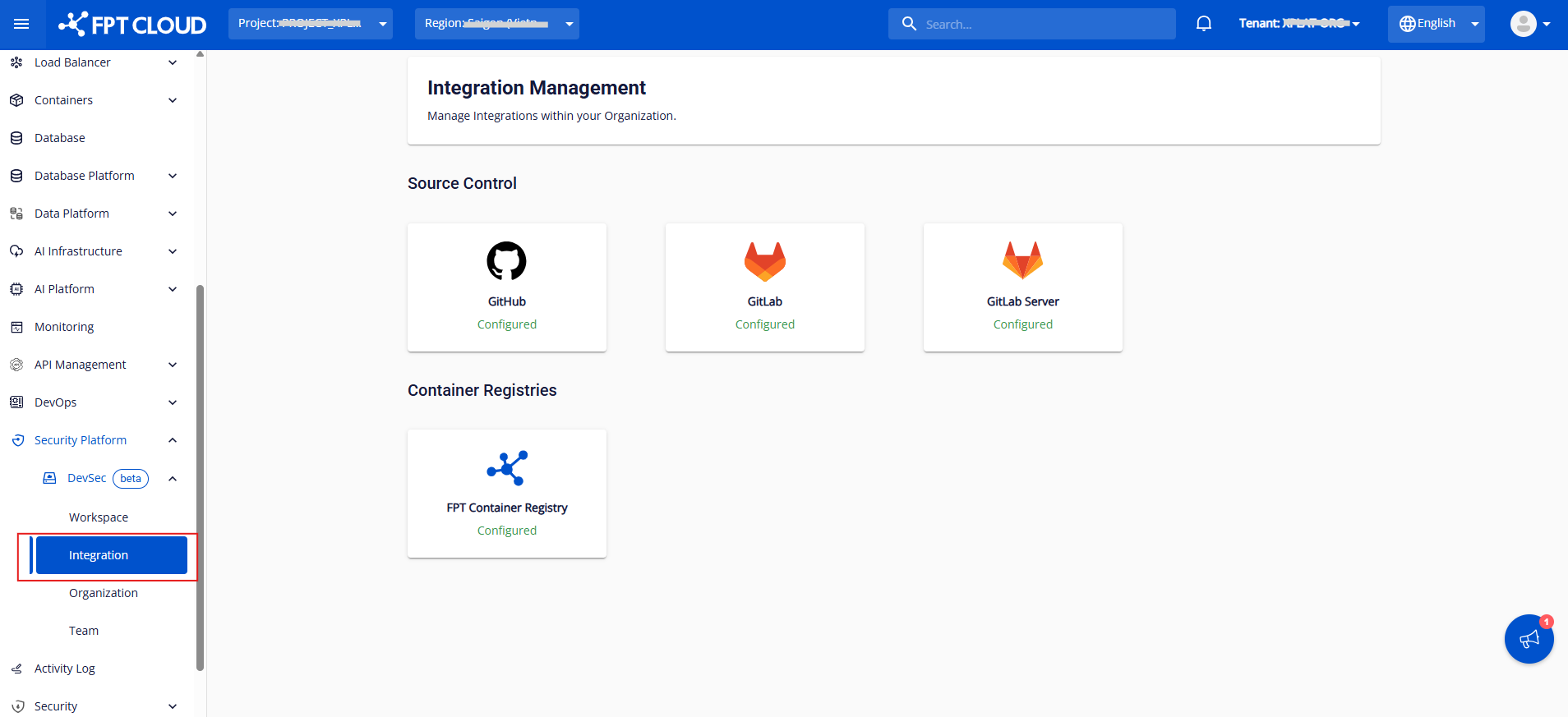This screenshot has width=1568, height=717.
Task: Collapse the Security Platform chevron
Action: 173,440
